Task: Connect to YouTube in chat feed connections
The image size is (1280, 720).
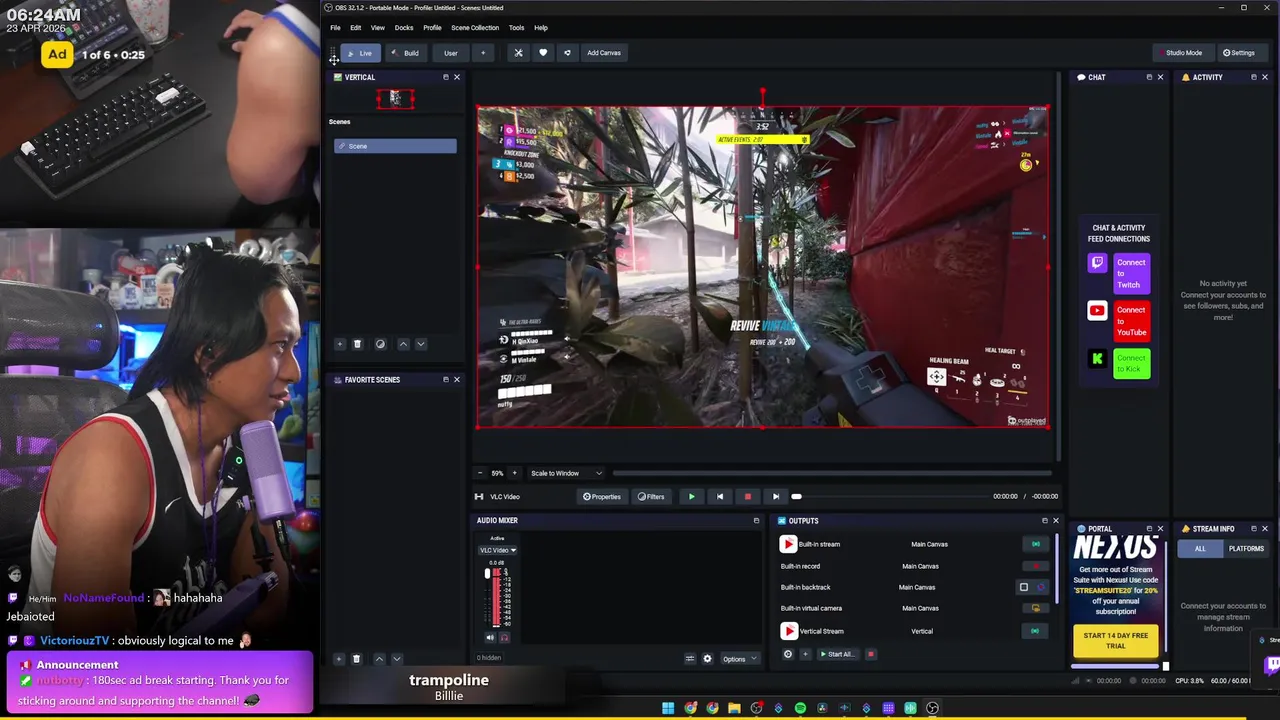Action: pos(1131,321)
